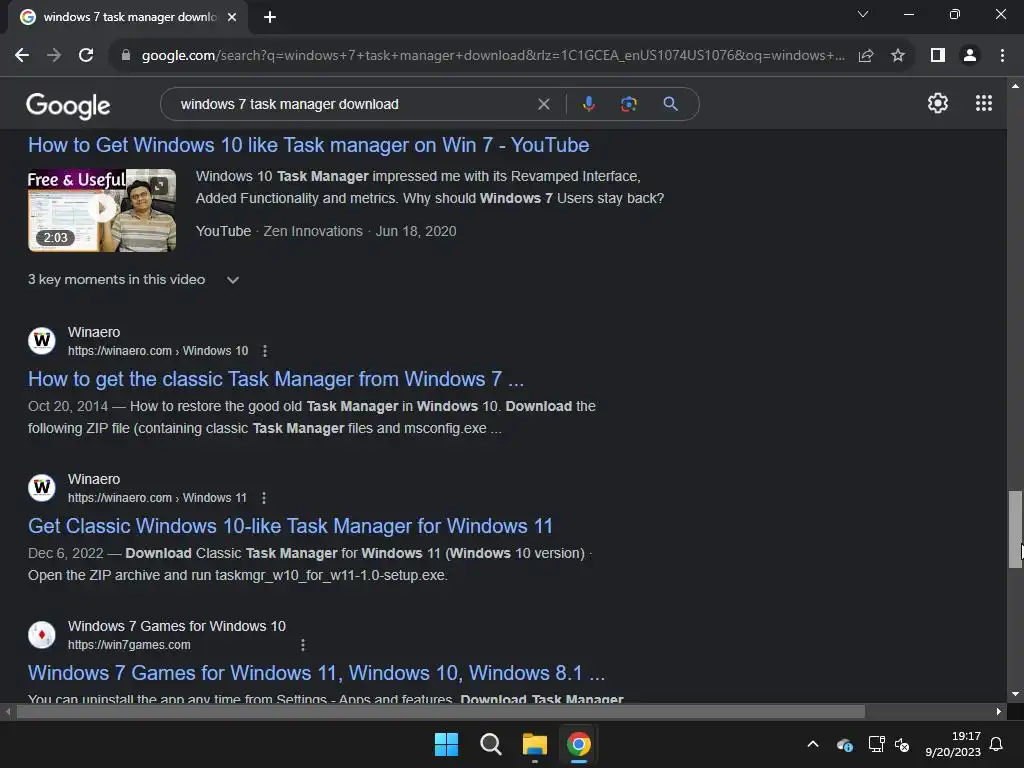The height and width of the screenshot is (768, 1024).
Task: Go to Google homepage via logo
Action: coord(68,106)
